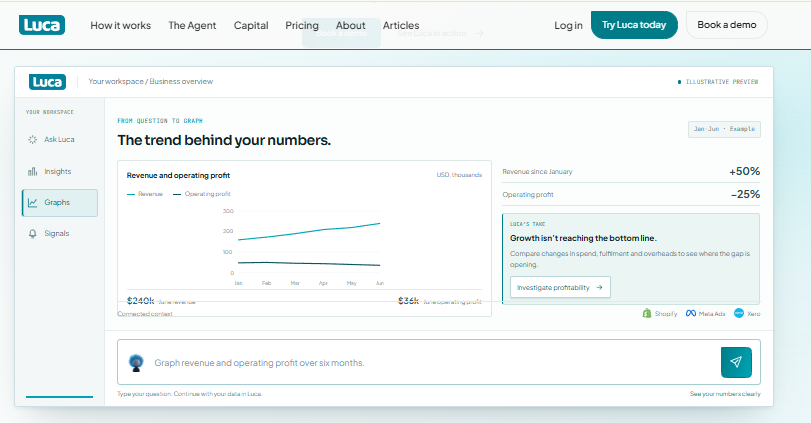Screen dimensions: 811x423
Task: Click Your workspace breadcrumb
Action: [116, 81]
